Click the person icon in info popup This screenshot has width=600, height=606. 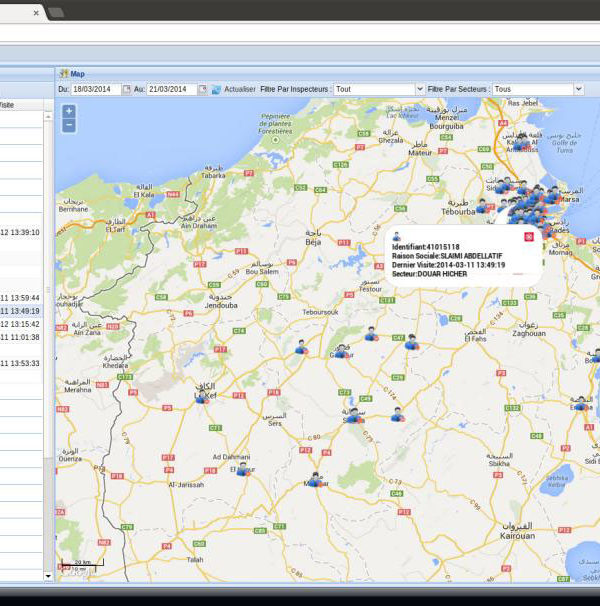pyautogui.click(x=397, y=236)
